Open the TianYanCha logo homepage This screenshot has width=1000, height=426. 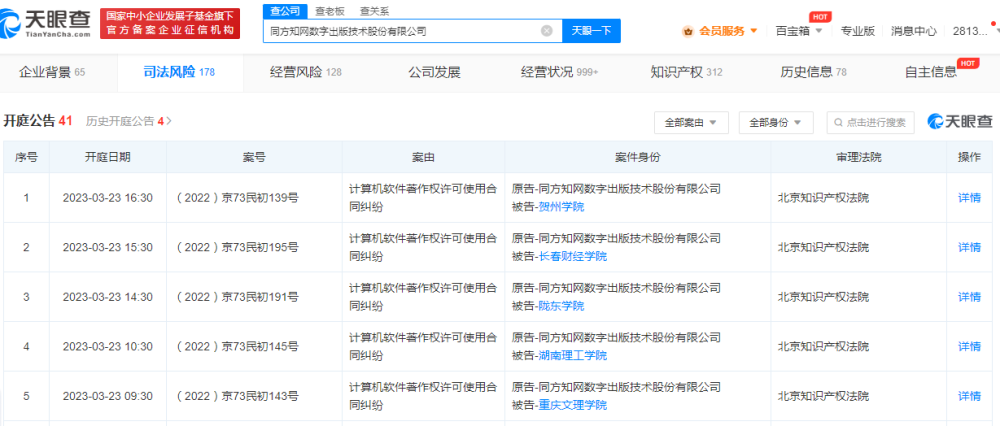[46, 24]
